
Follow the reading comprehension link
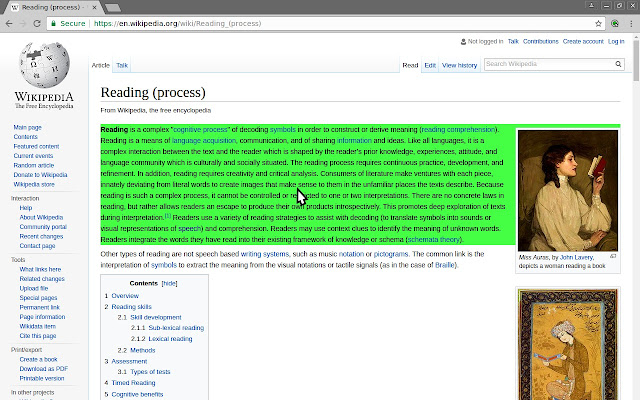458,129
